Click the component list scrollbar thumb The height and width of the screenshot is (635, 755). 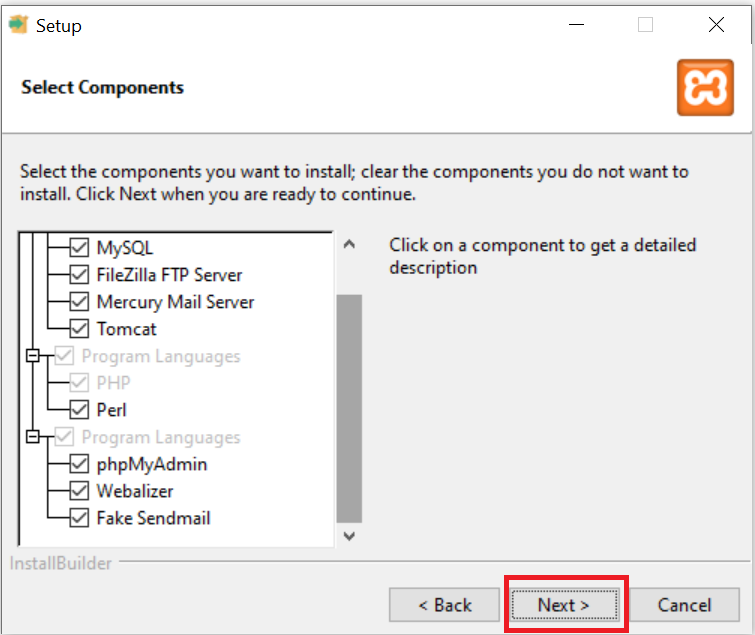point(349,408)
